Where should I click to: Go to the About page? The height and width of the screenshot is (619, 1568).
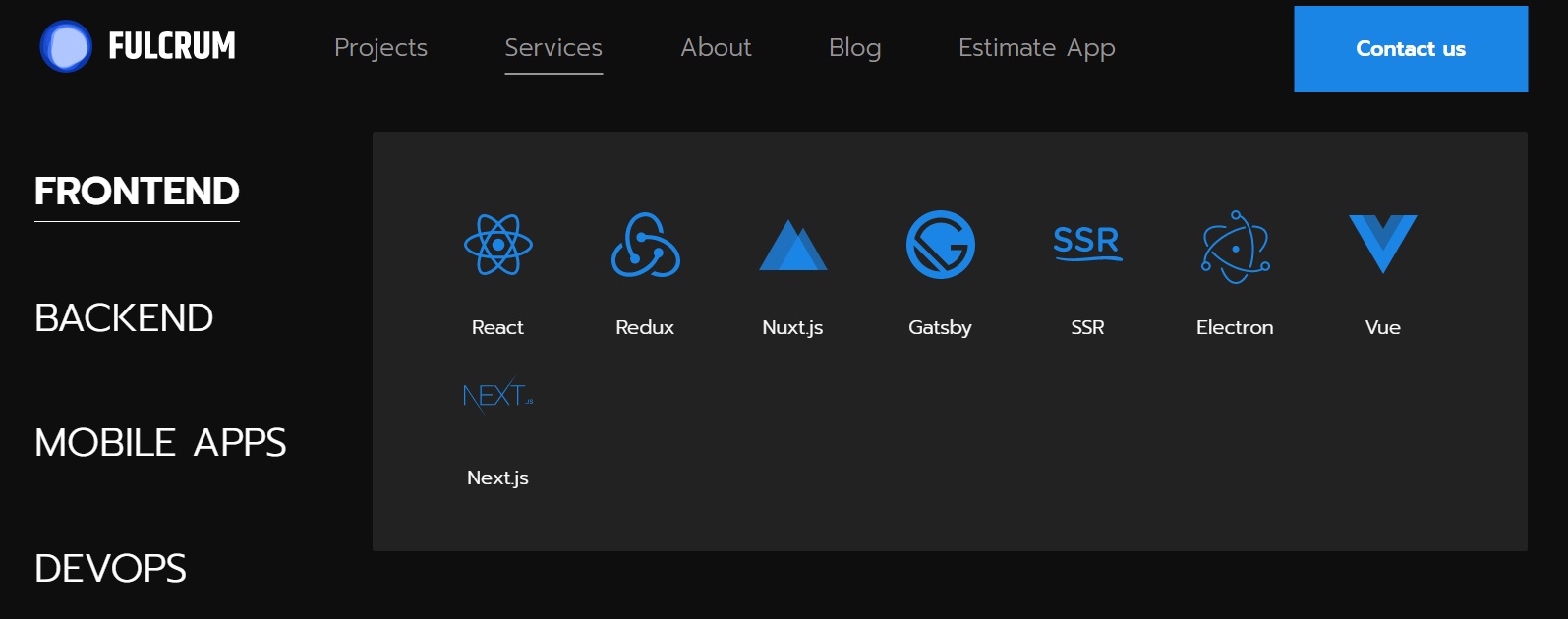[716, 48]
